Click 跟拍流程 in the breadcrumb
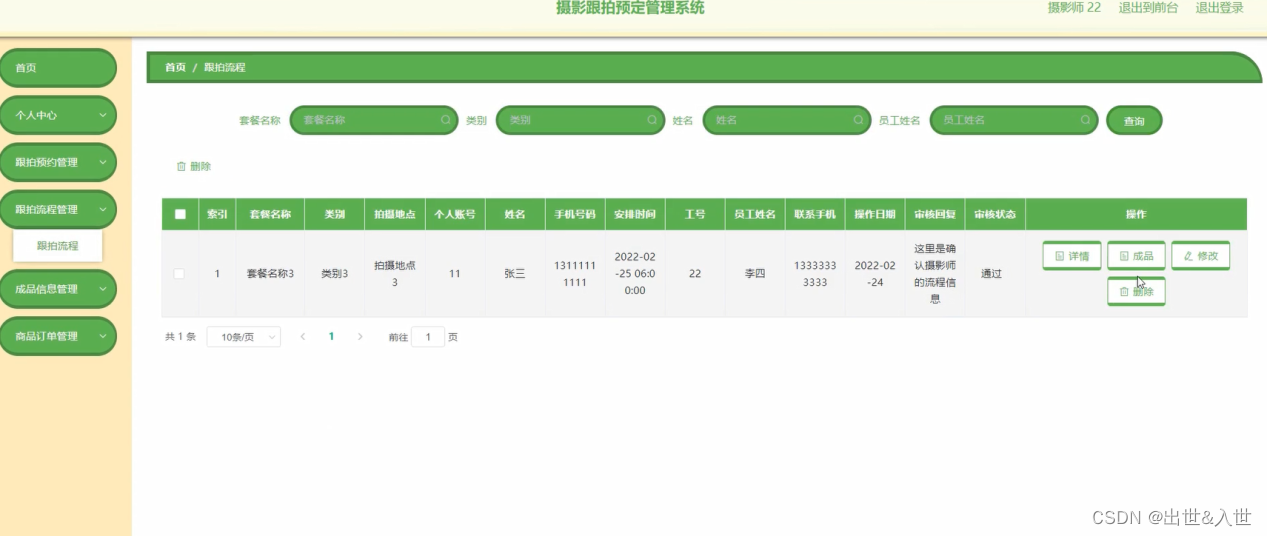The image size is (1267, 536). (x=224, y=67)
